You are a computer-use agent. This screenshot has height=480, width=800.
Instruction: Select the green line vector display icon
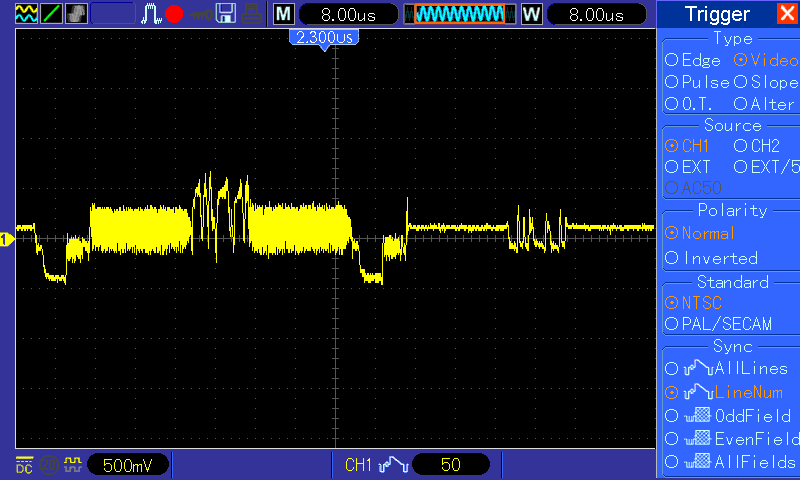click(x=51, y=14)
